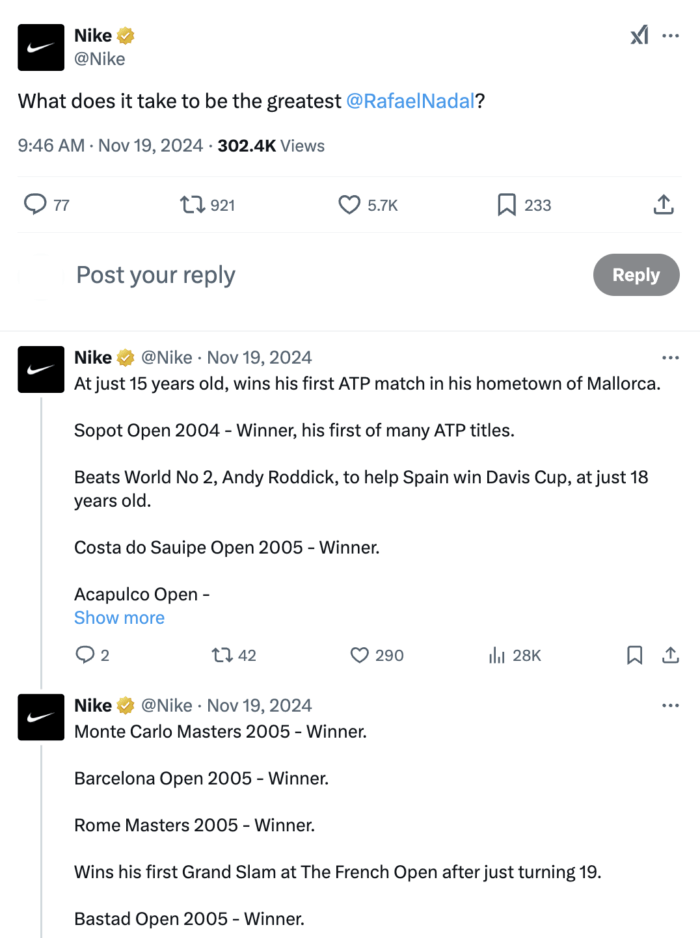This screenshot has height=938, width=700.
Task: Open the Nike profile avatar at top
Action: [41, 47]
